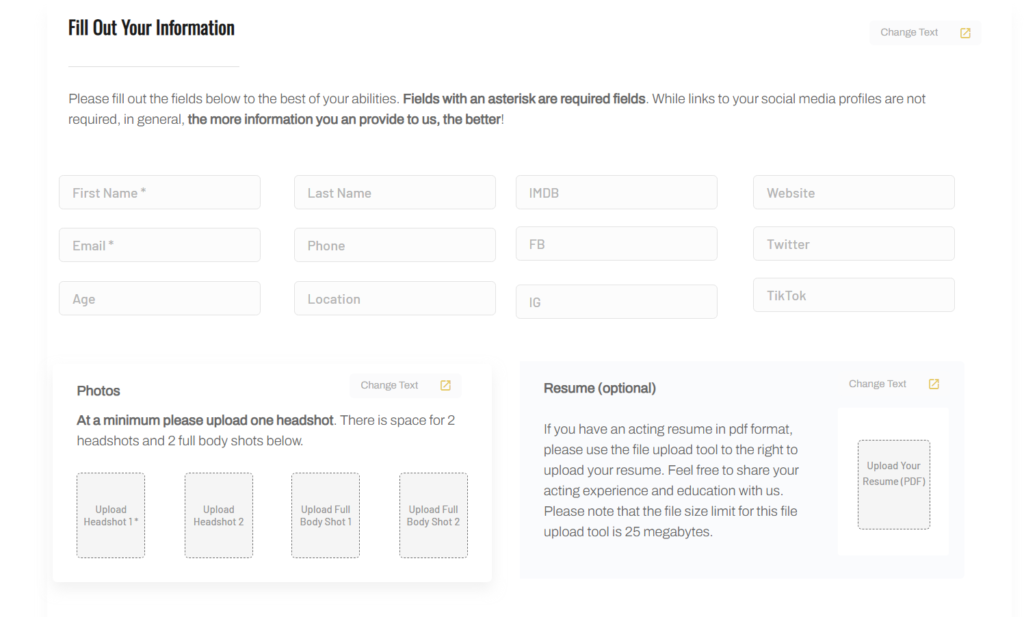Click the edit icon in the Photos section
This screenshot has width=1024, height=617.
[x=446, y=385]
